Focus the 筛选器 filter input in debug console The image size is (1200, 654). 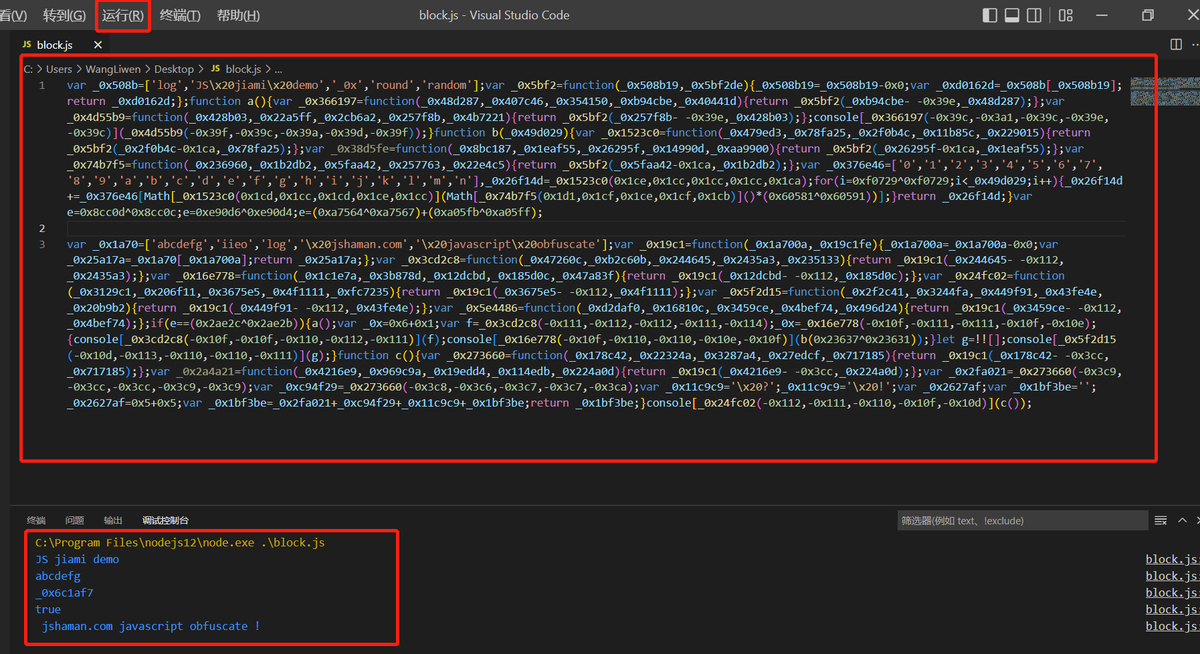pos(1020,520)
